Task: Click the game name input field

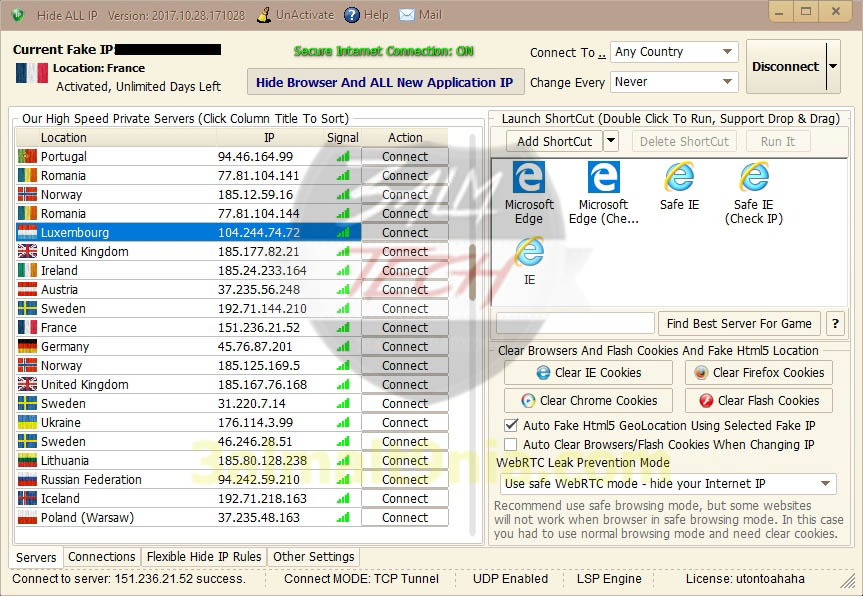Action: (575, 324)
